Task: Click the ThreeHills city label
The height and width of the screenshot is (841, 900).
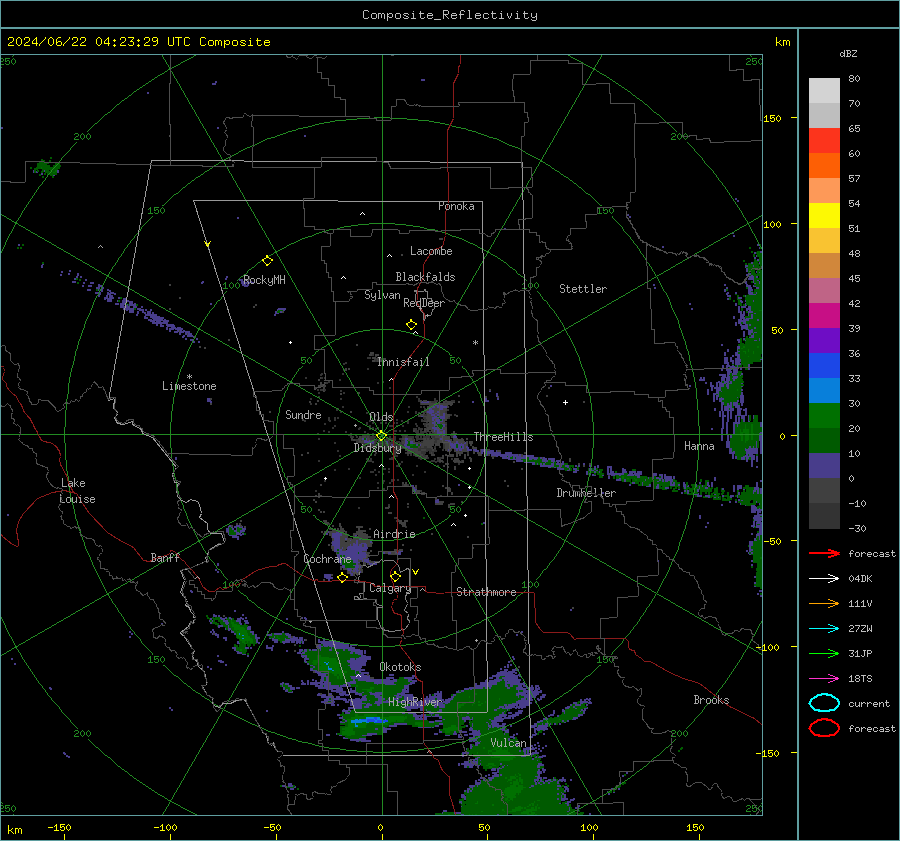Action: tap(503, 437)
